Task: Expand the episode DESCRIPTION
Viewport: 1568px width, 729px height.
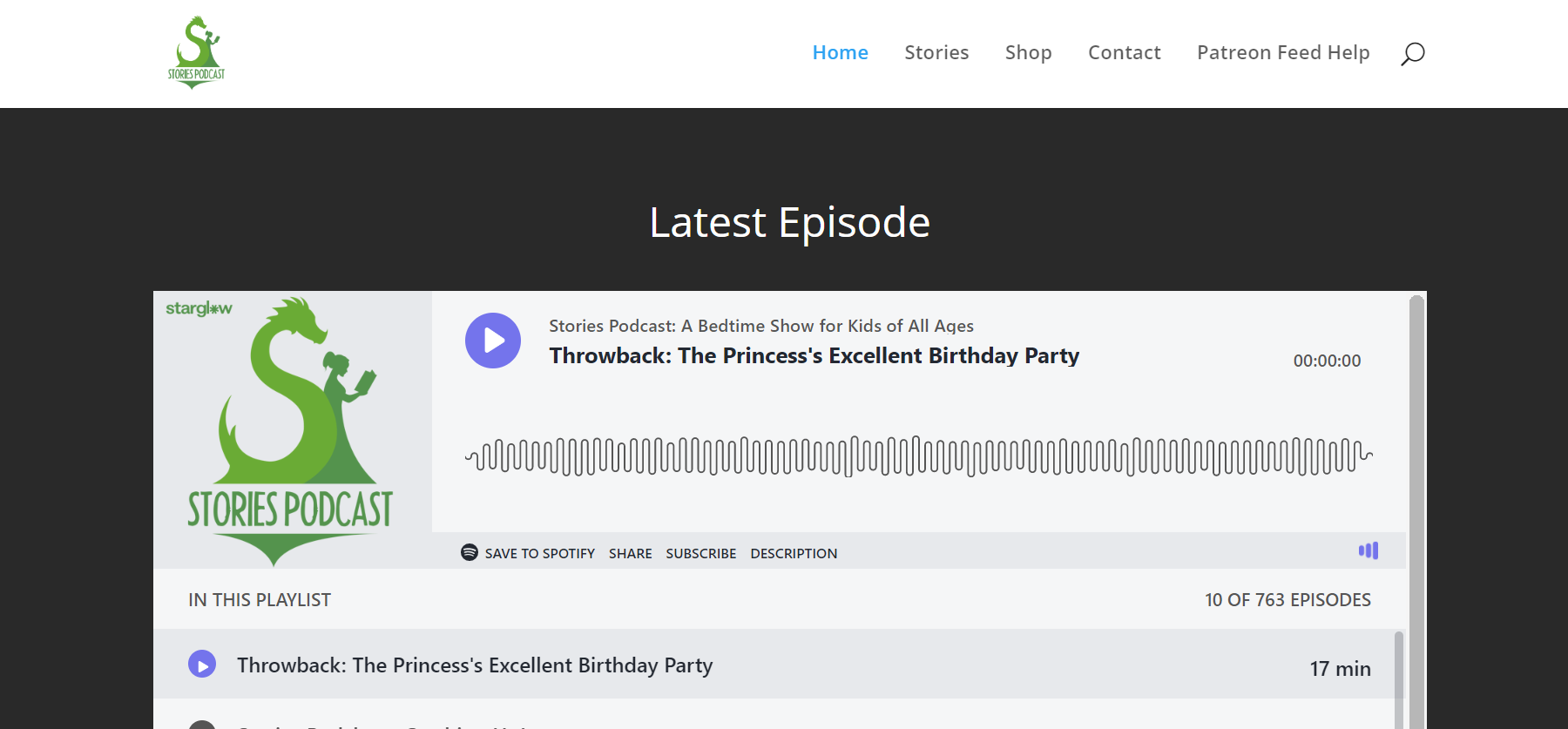Action: click(x=794, y=554)
